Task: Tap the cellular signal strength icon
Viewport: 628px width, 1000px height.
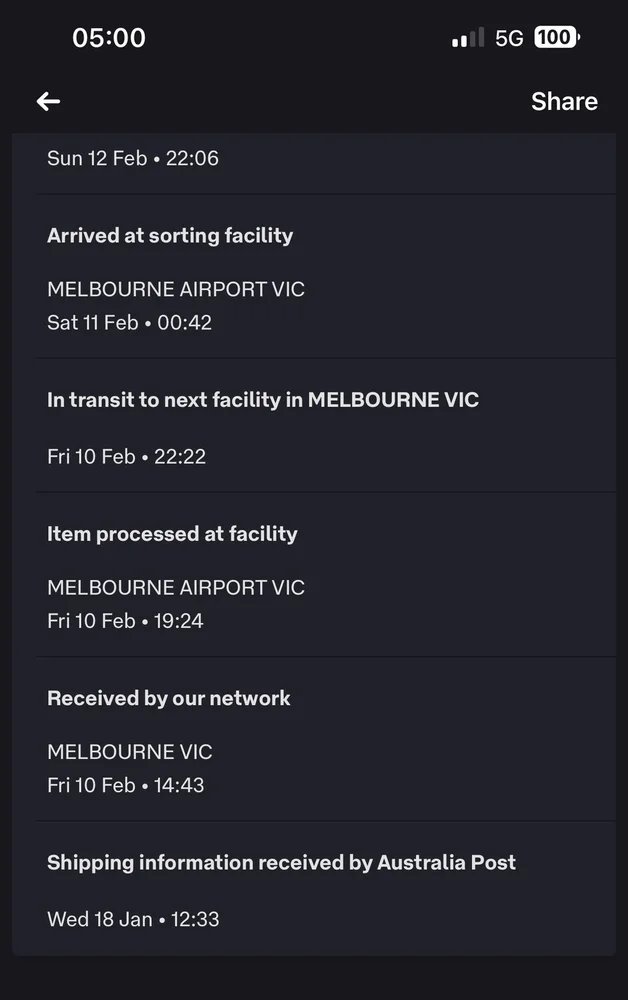Action: 468,39
